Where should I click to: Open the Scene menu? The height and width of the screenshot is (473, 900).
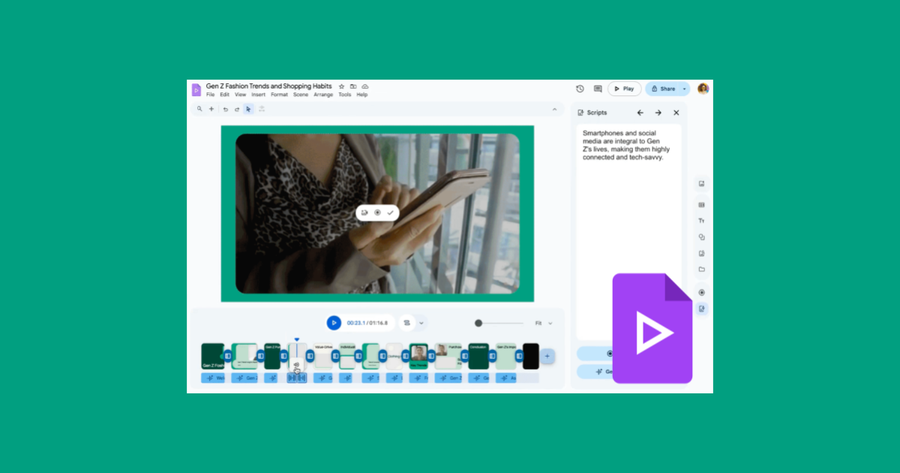(x=301, y=95)
